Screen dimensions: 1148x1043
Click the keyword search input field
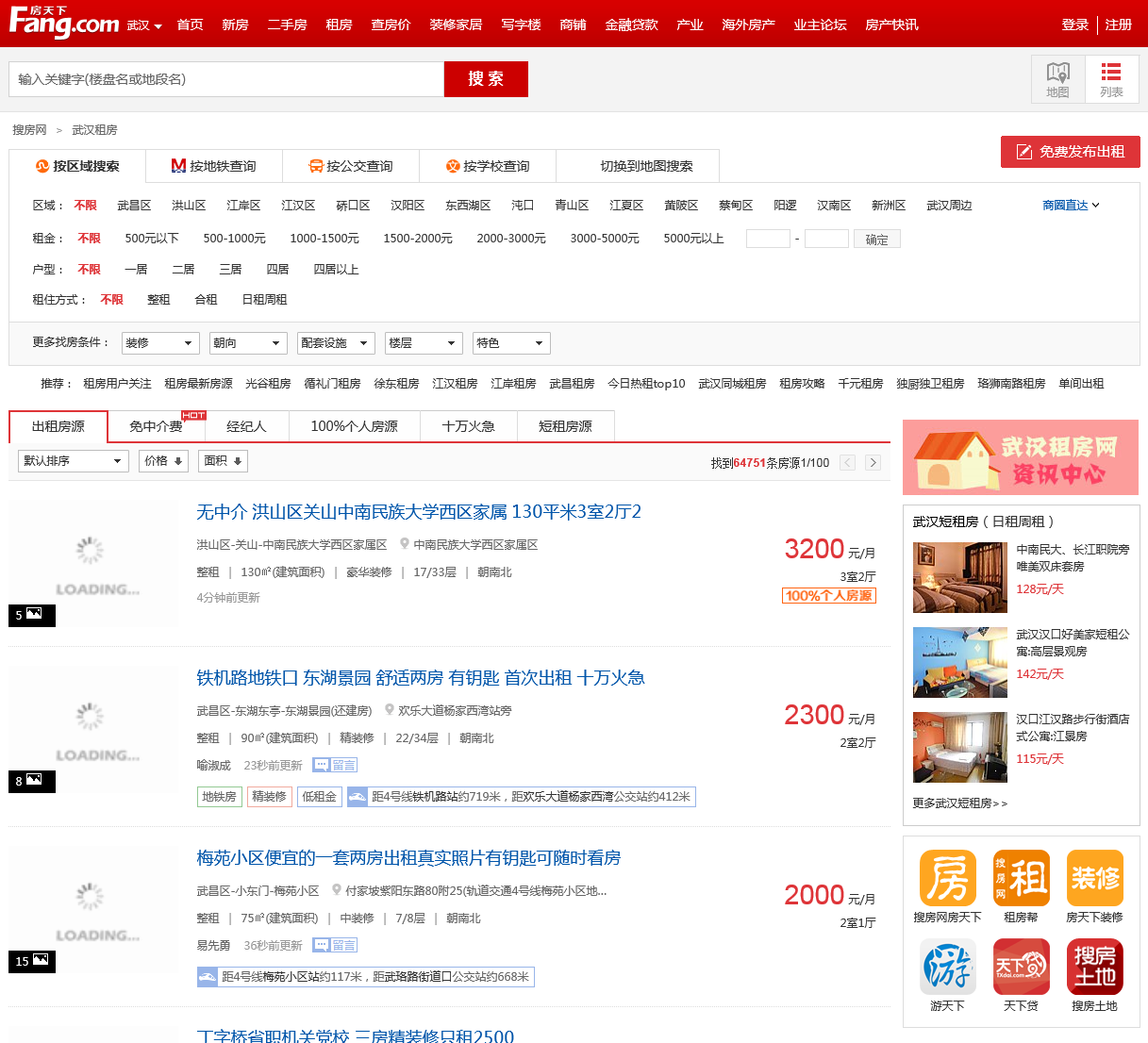point(226,79)
